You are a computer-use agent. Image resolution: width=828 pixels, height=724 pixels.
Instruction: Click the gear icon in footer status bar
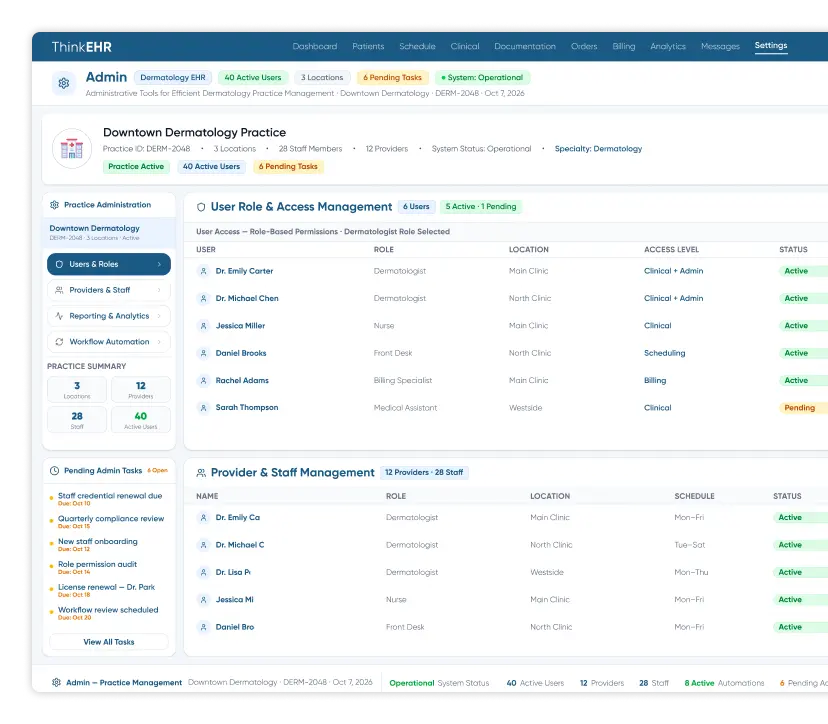(57, 682)
